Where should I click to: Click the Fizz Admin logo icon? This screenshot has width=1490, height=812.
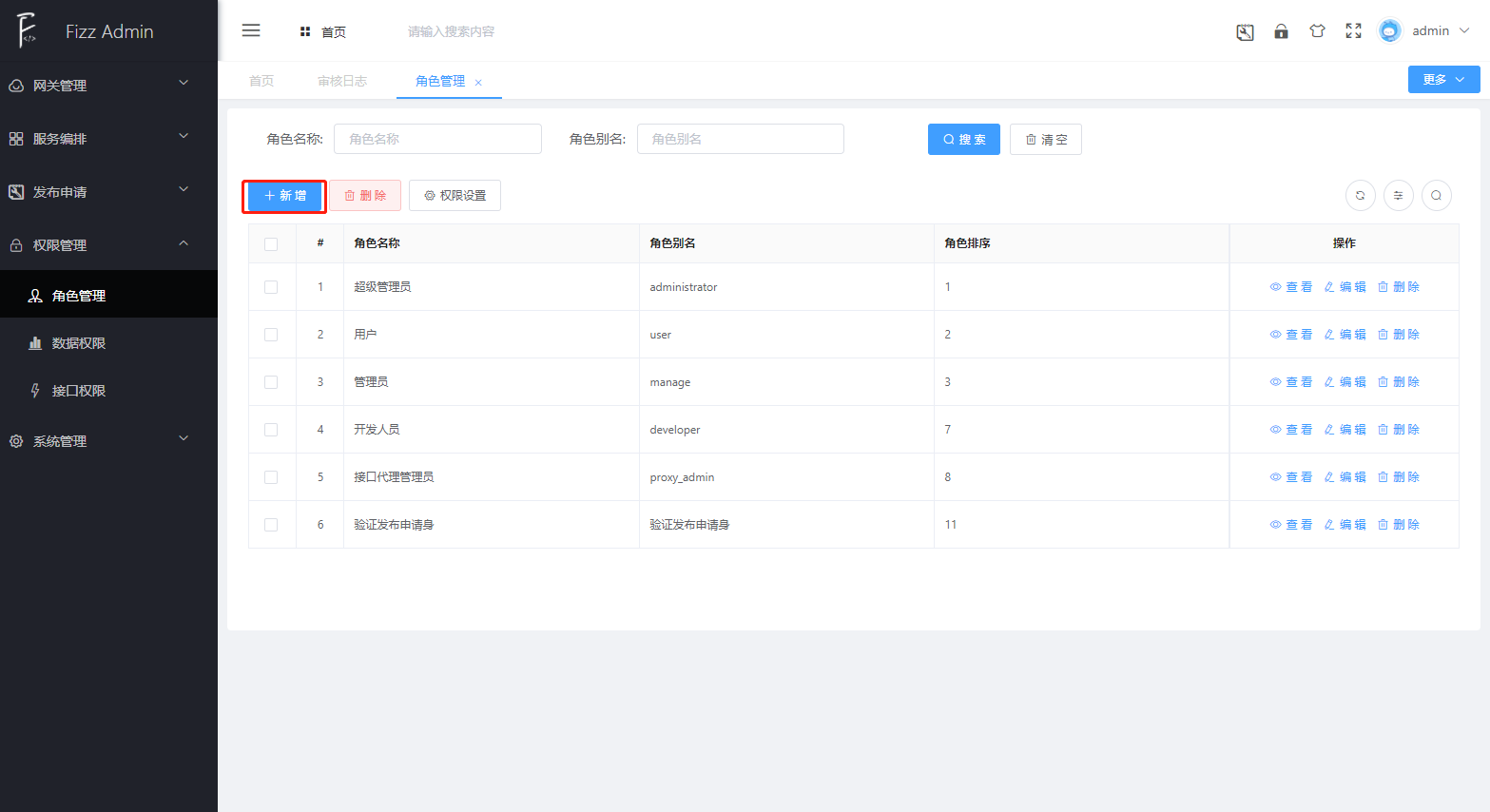27,30
